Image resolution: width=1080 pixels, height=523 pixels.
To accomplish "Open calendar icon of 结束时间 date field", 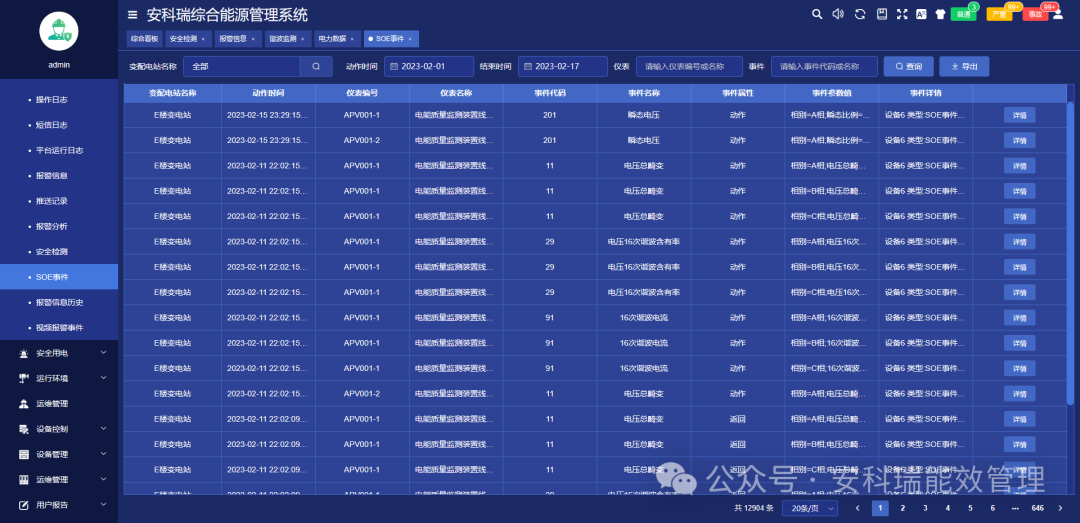I will (528, 66).
